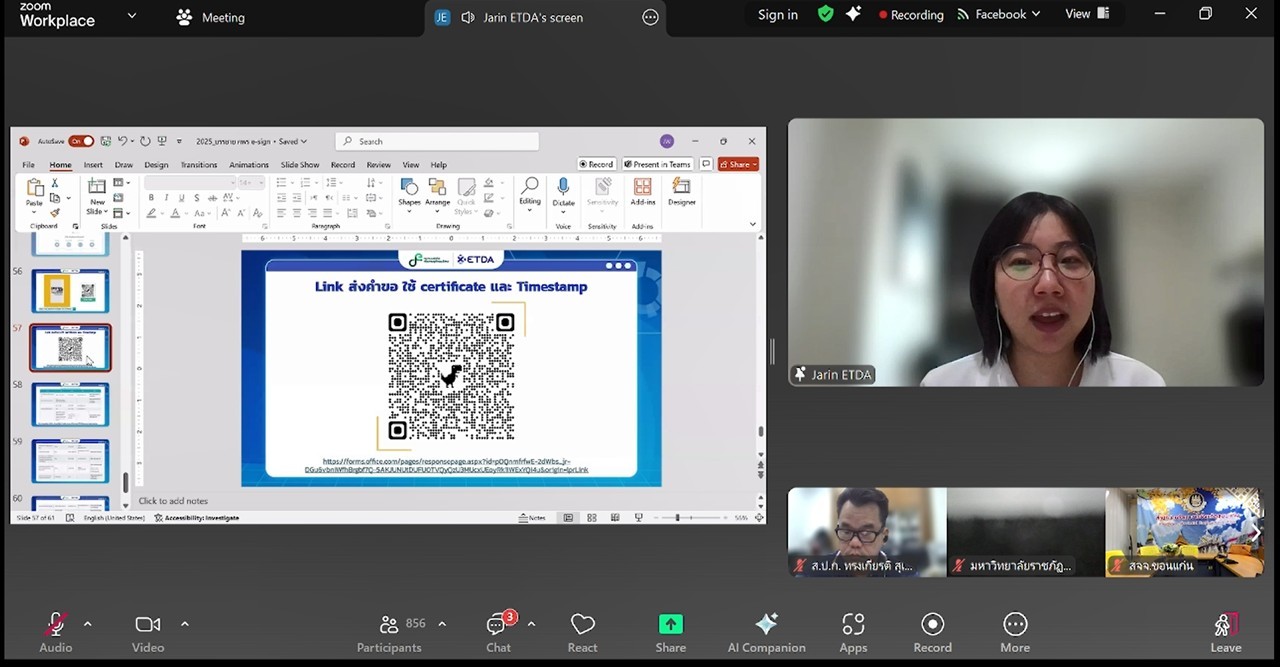Click the Editing search icon

coord(530,186)
